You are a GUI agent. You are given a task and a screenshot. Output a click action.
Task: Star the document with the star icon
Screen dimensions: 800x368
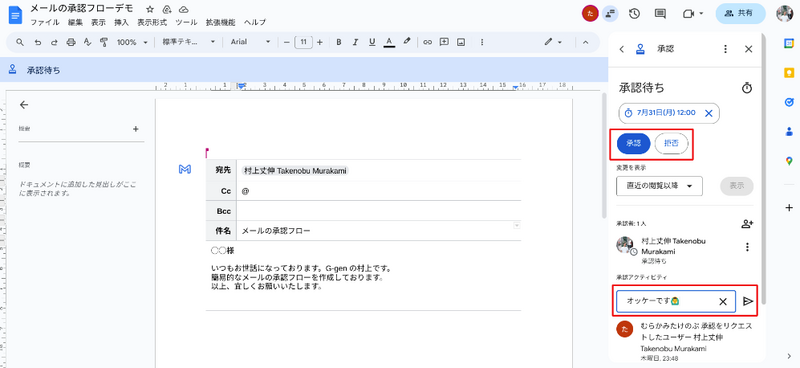click(149, 9)
